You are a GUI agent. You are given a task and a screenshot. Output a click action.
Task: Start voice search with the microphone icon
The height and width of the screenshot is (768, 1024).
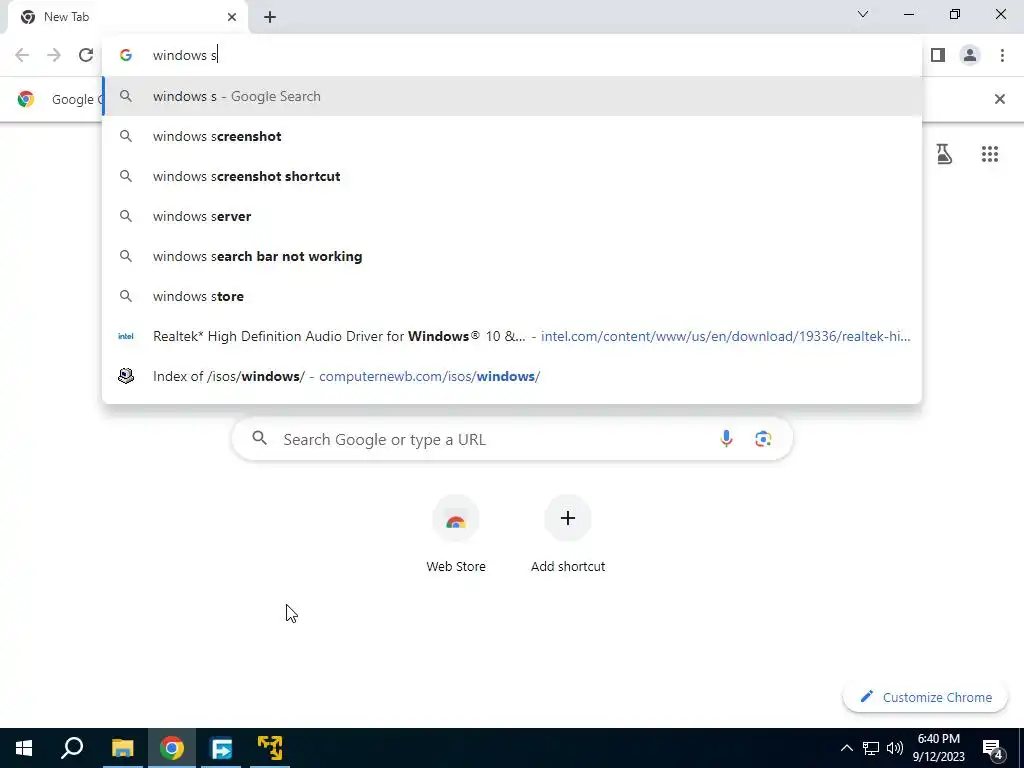[x=726, y=439]
